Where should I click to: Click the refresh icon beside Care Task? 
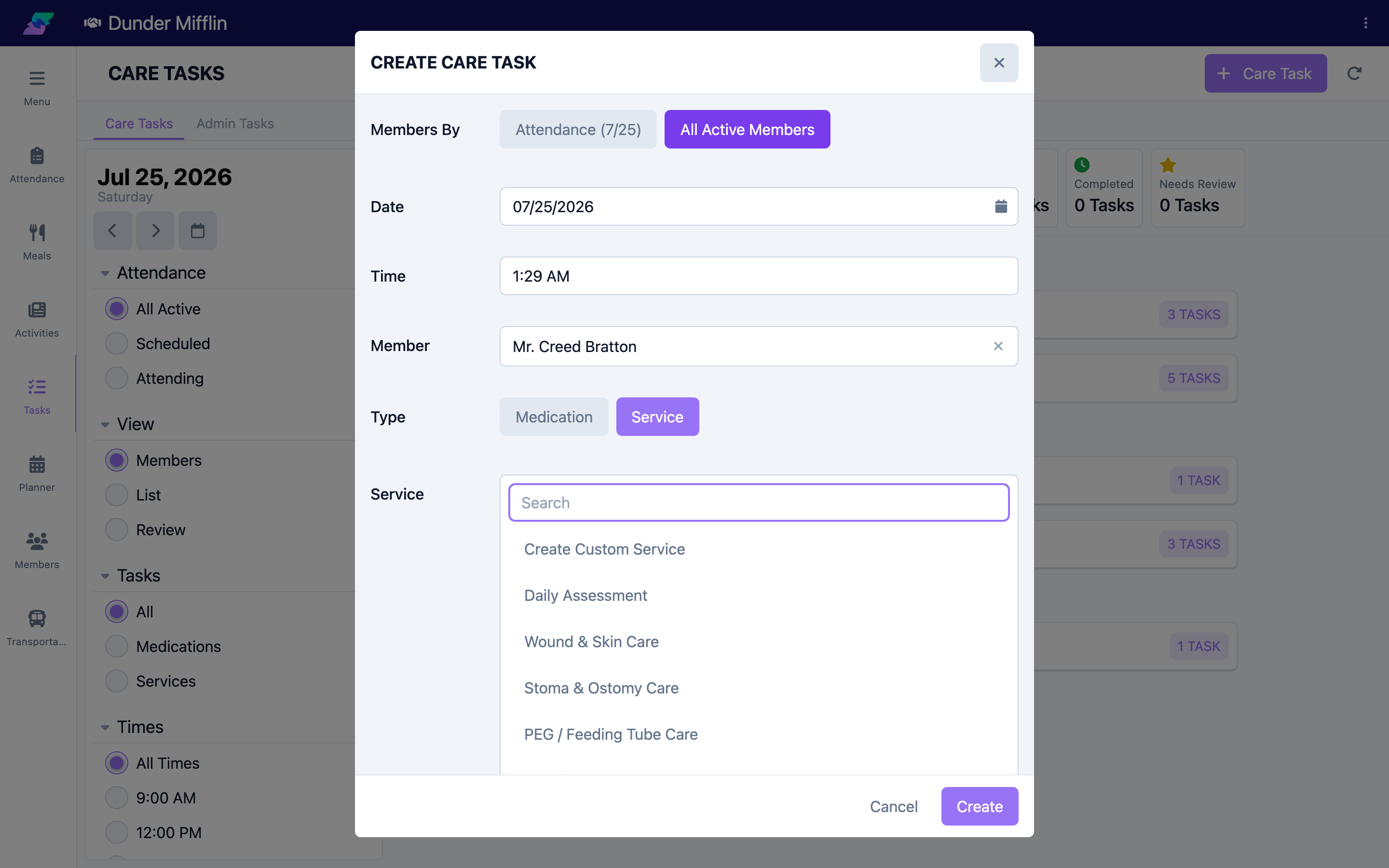pyautogui.click(x=1354, y=73)
